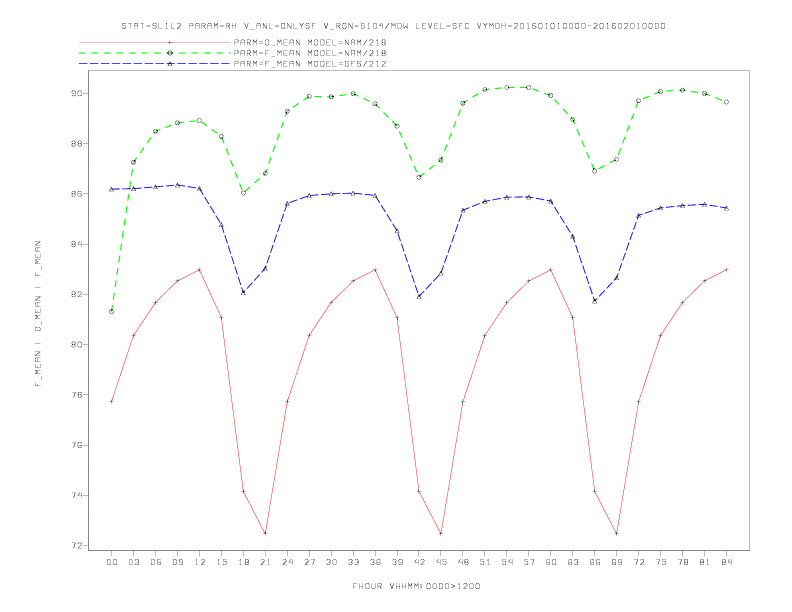
Task: Click x-axis tick label 06
Action: click(x=156, y=562)
